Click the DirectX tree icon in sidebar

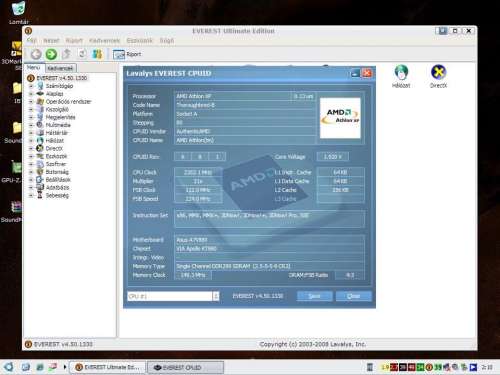[40, 148]
